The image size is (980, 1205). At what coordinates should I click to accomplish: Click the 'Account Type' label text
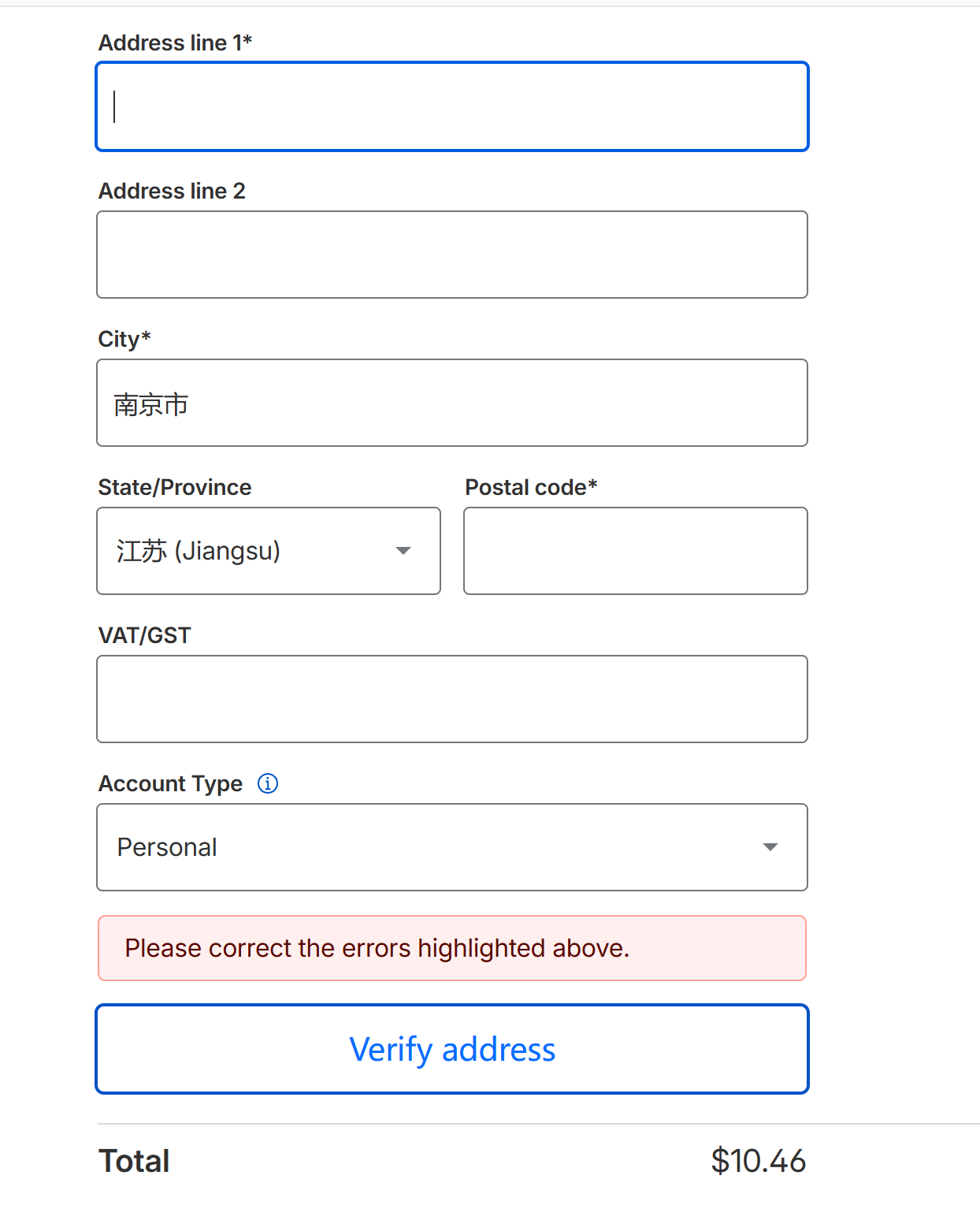point(170,783)
